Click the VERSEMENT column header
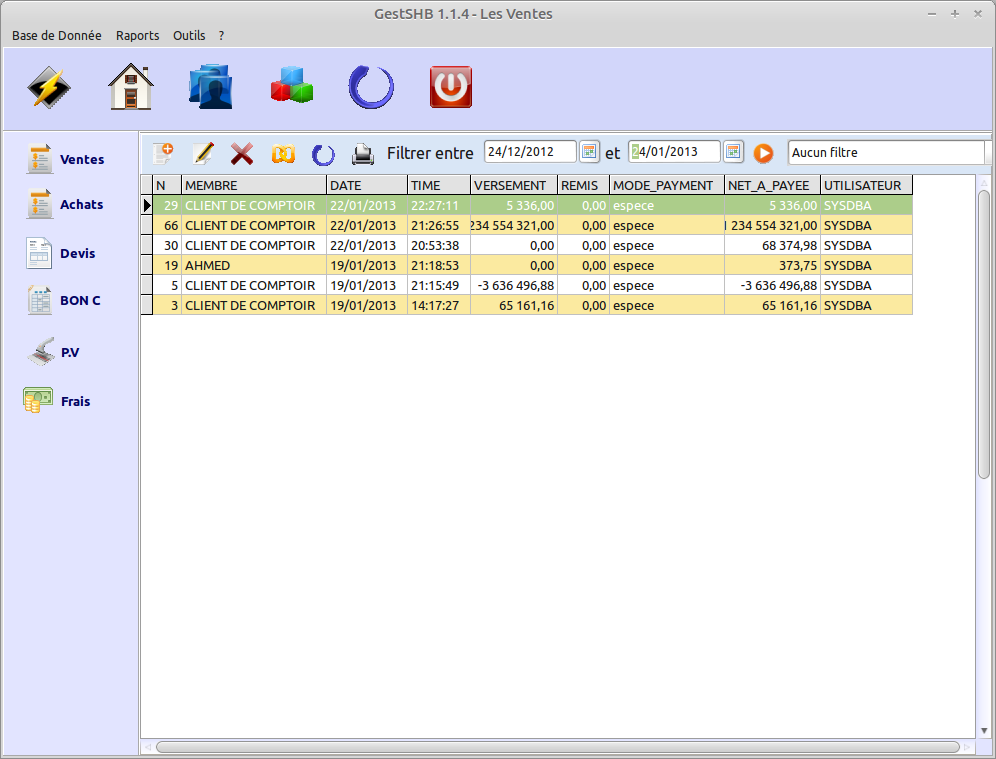Image resolution: width=996 pixels, height=759 pixels. click(514, 185)
